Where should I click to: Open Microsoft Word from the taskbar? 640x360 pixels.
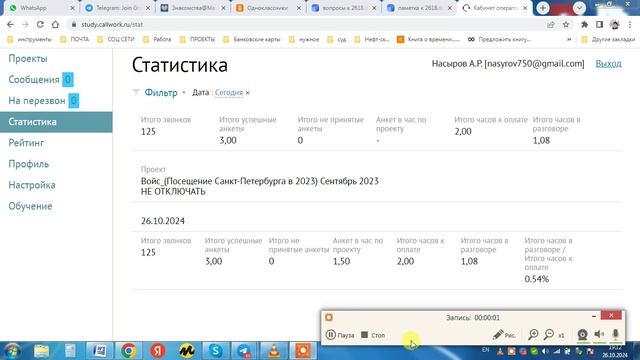[99, 351]
